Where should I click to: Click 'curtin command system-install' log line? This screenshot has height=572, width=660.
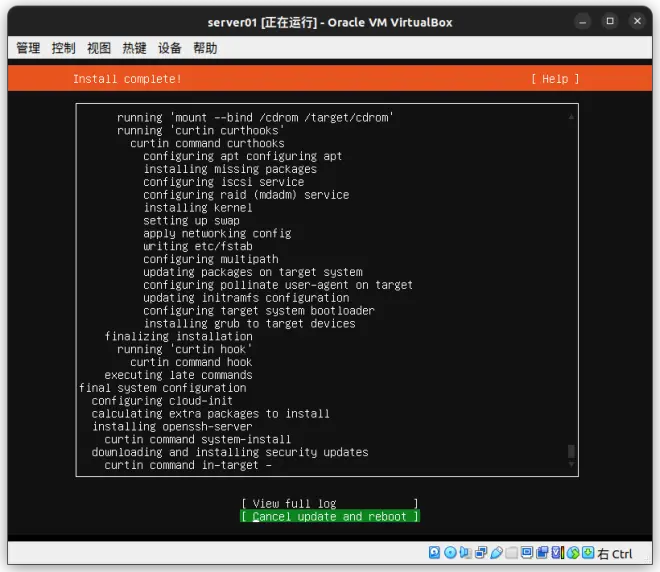click(198, 439)
